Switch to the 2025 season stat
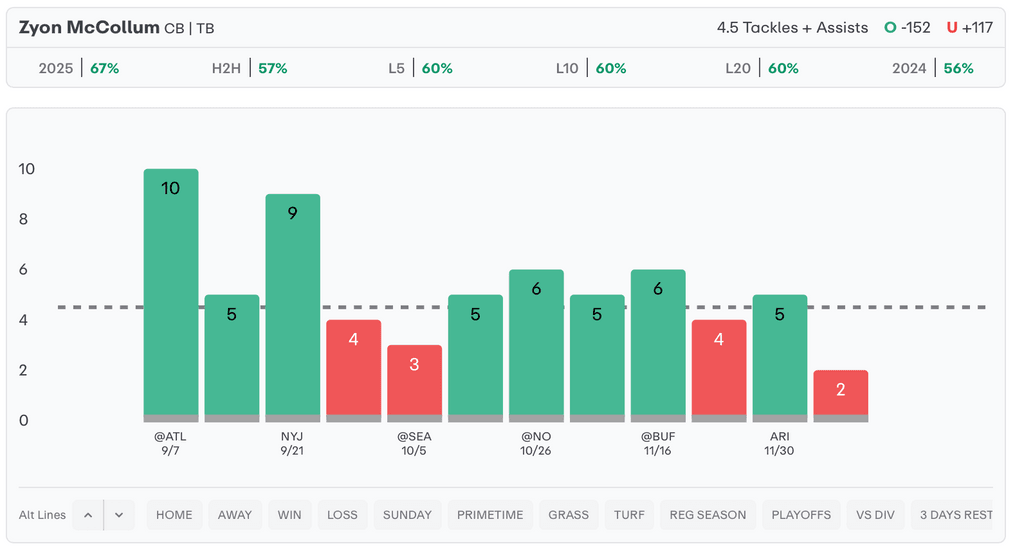The image size is (1024, 549). click(x=79, y=69)
